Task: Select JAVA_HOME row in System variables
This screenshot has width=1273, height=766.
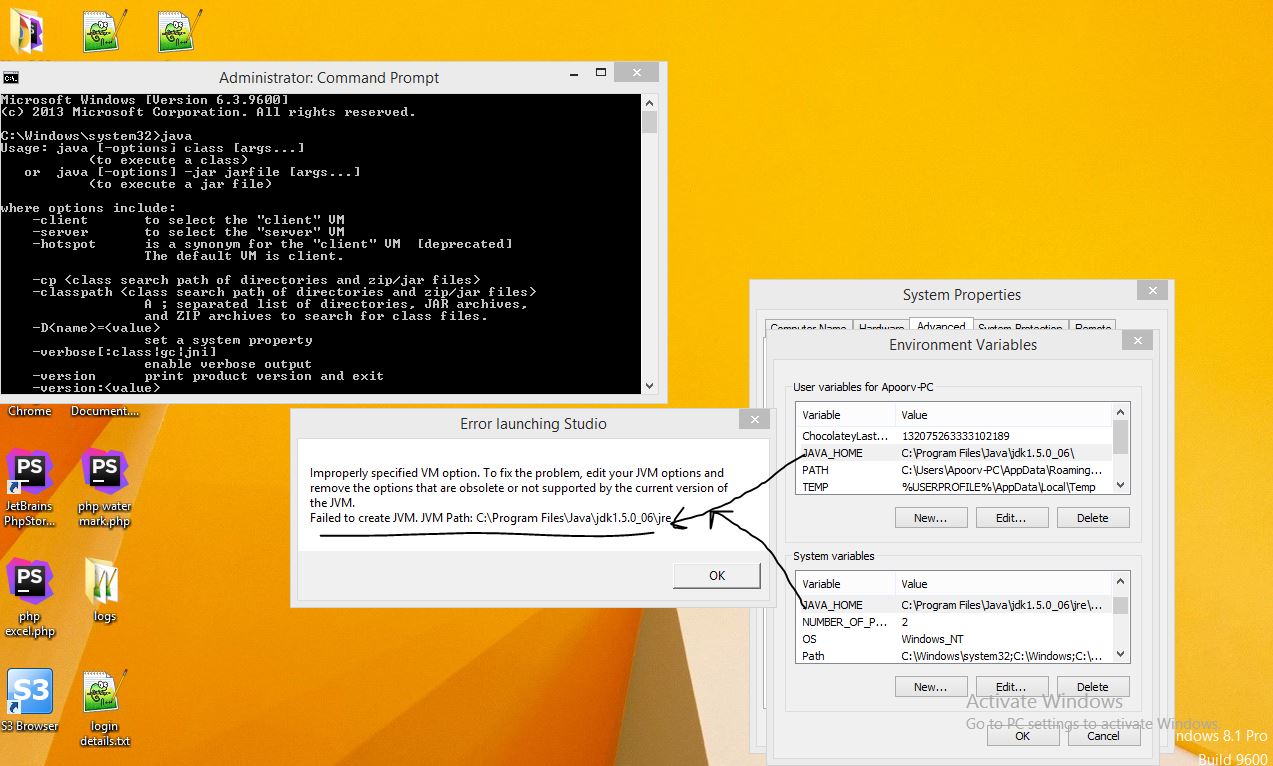Action: click(x=955, y=605)
